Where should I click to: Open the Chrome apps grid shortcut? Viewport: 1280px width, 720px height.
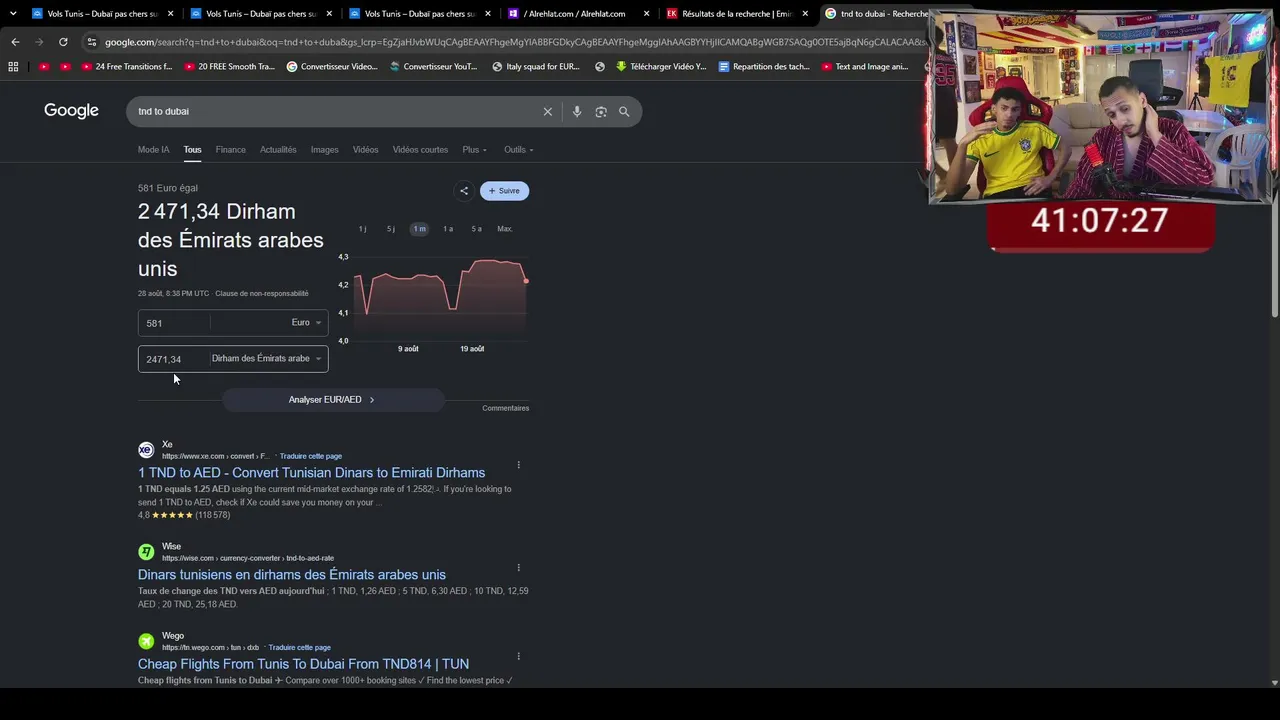[13, 67]
